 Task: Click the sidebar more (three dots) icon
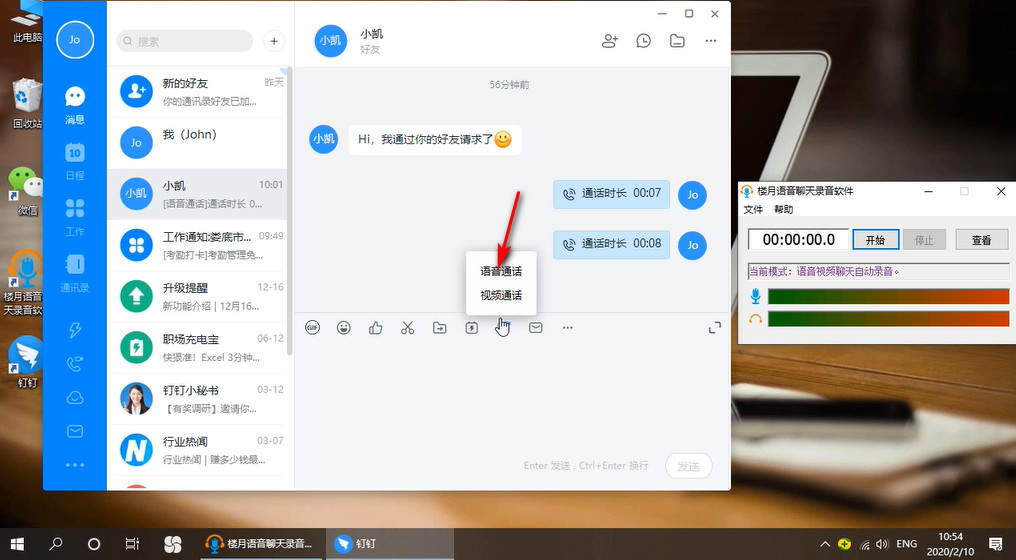point(75,465)
